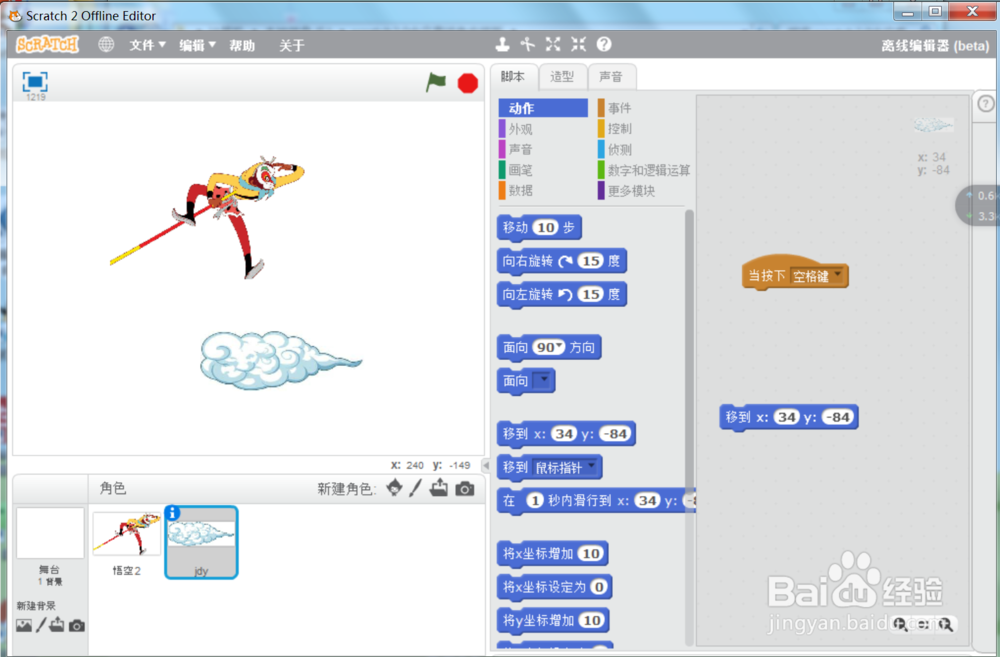
Task: Open the 文件 menu
Action: click(147, 45)
